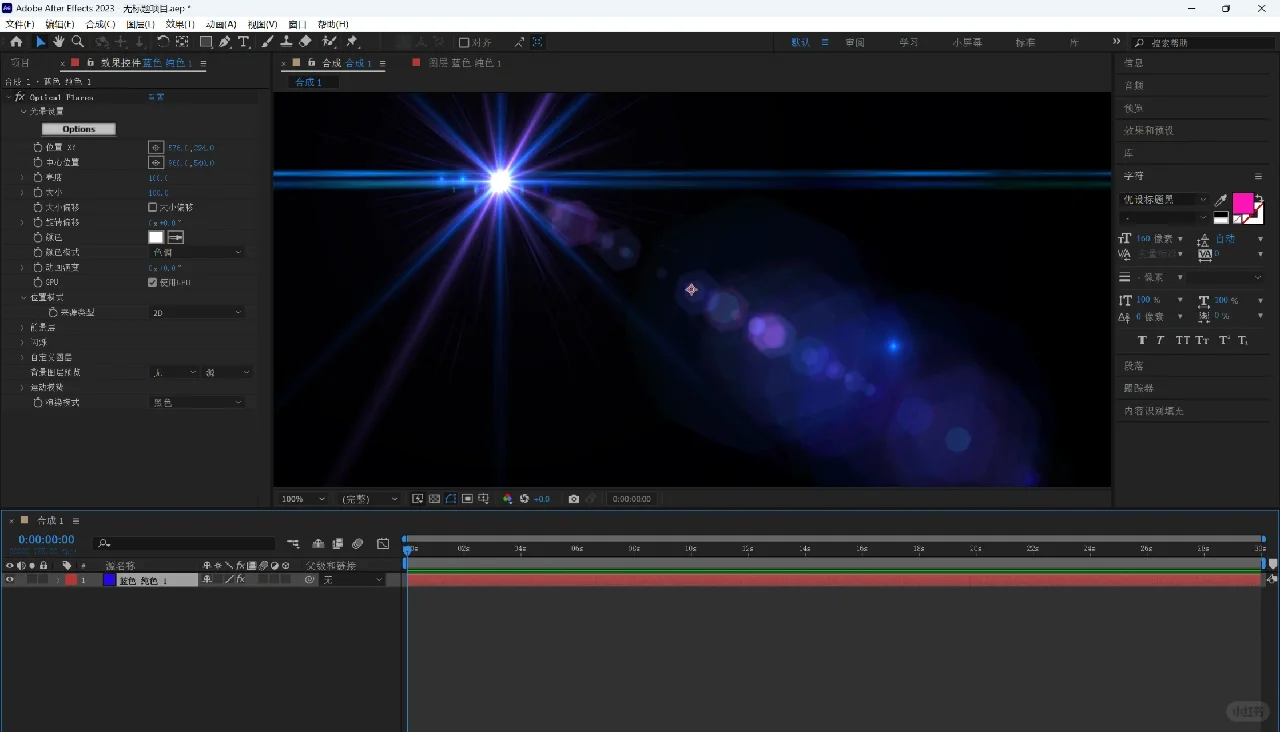Select the Pen tool
The image size is (1280, 732).
(x=224, y=42)
